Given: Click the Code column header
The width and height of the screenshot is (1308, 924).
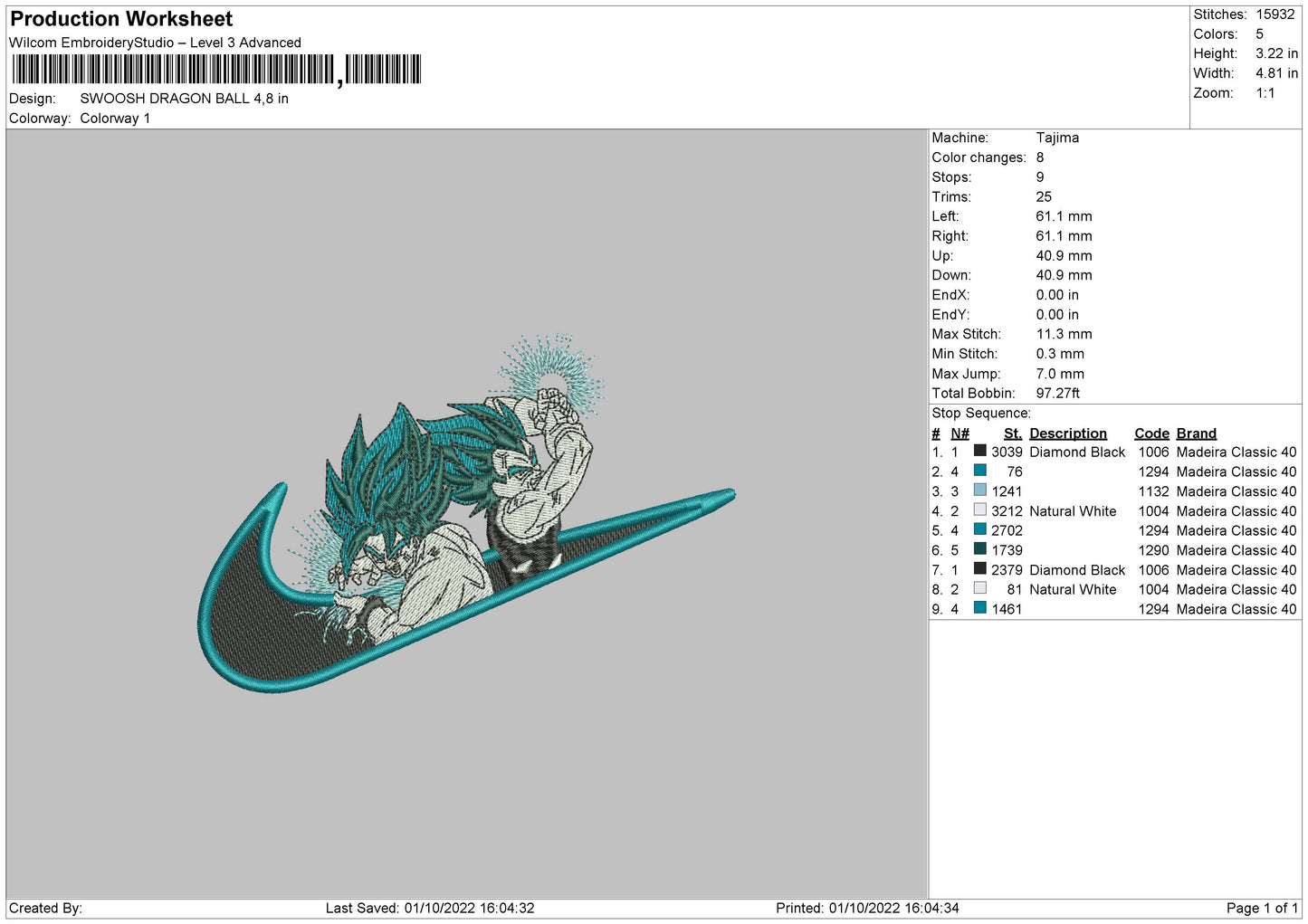Looking at the screenshot, I should [1151, 433].
